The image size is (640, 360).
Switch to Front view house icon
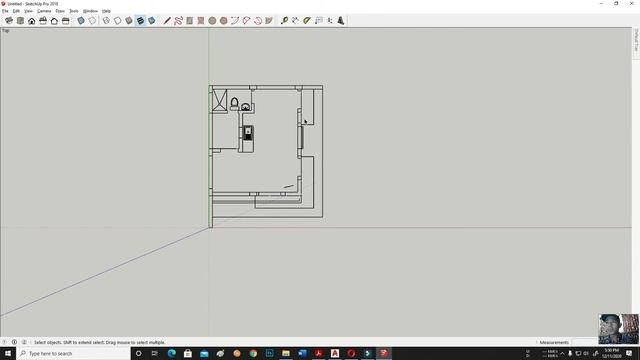(x=31, y=20)
